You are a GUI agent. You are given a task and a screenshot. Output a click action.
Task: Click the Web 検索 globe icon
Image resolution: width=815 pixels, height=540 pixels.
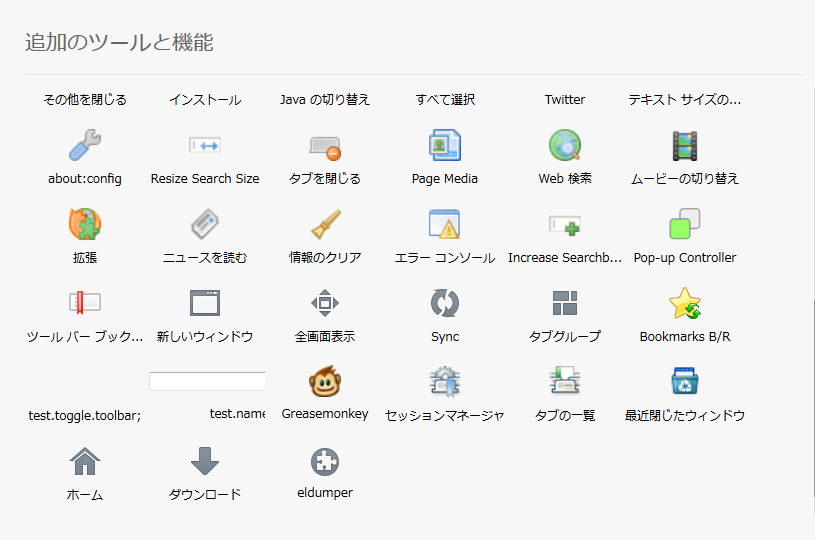click(565, 145)
